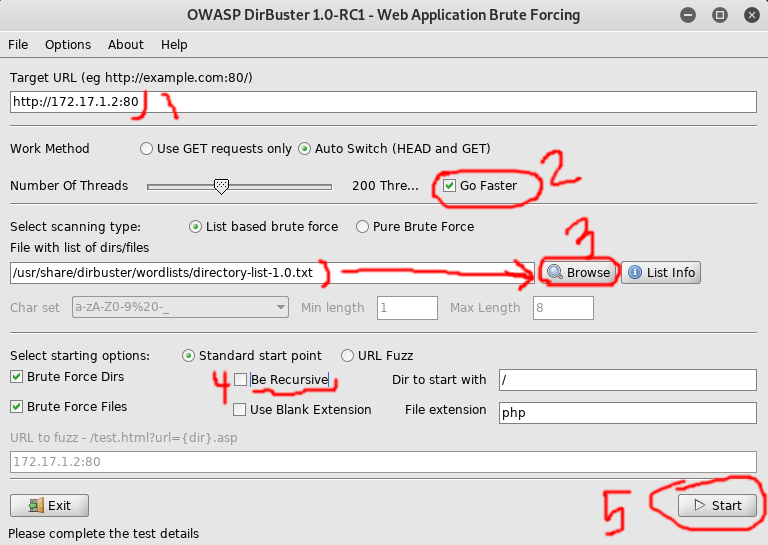Maximize the DirBuster window

[720, 15]
